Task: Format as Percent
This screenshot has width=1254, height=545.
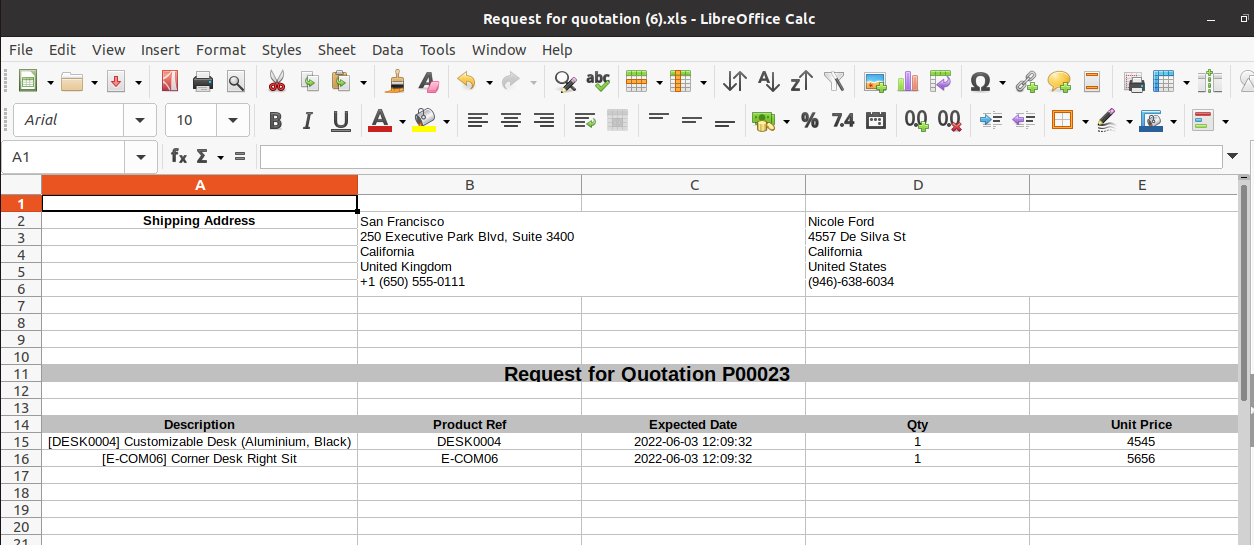Action: (810, 121)
